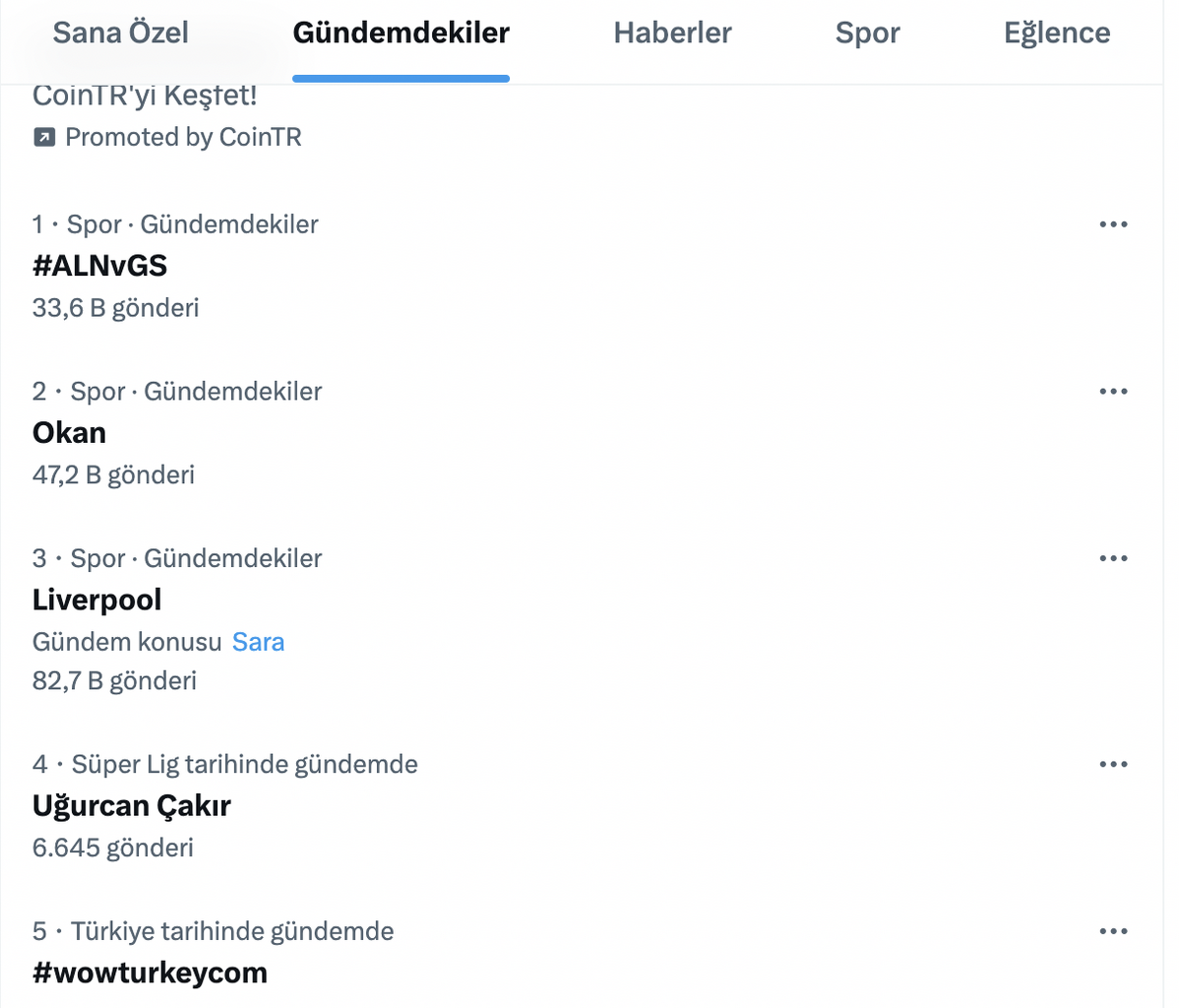
Task: Open more options for #ALNvGS trend
Action: point(1113,224)
